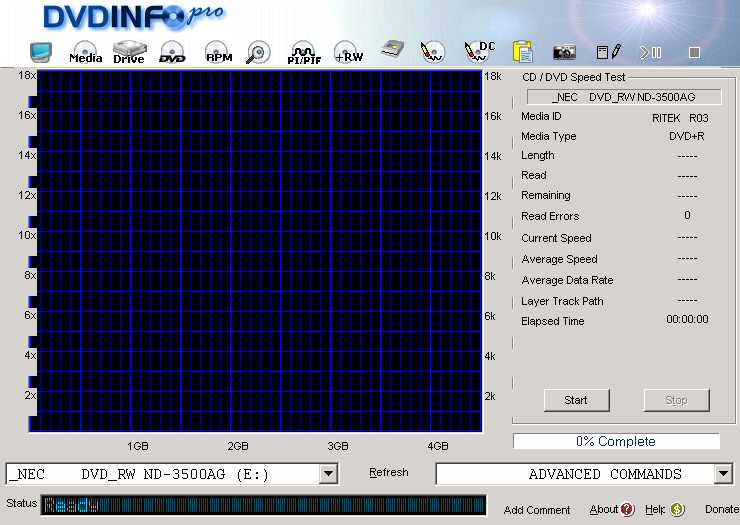Click the Media info toolbar icon

tap(85, 53)
